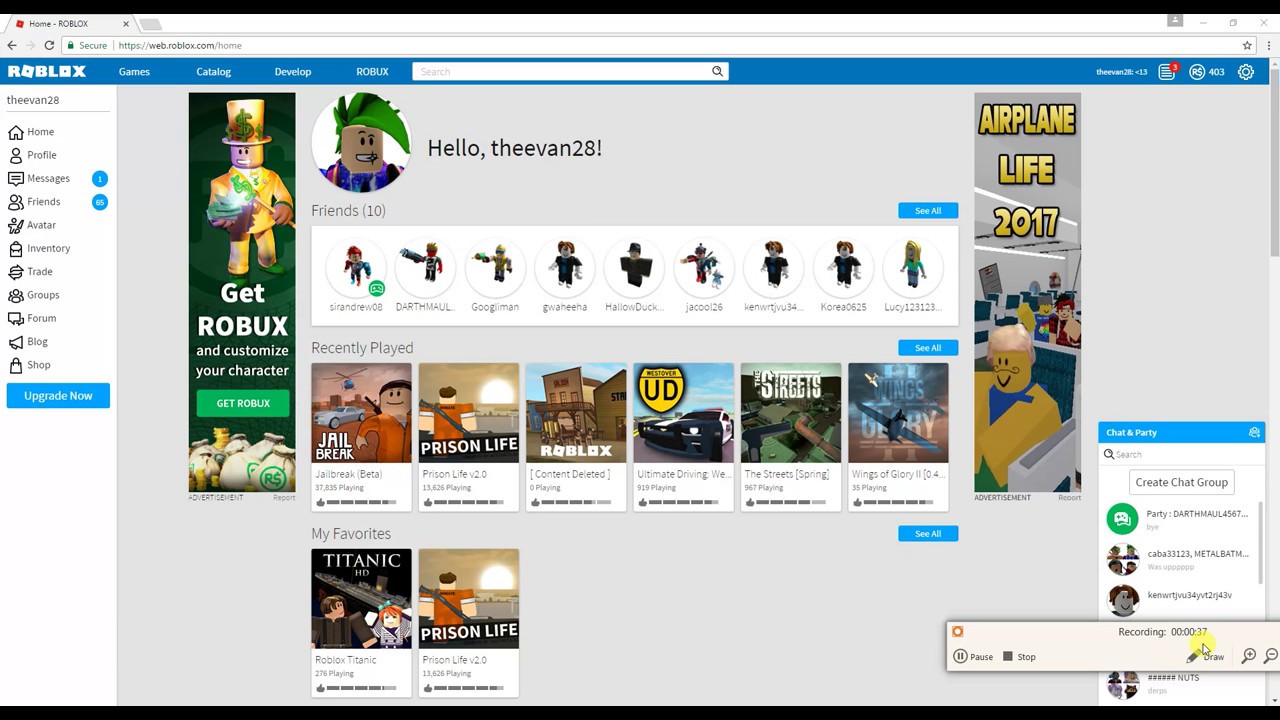Click the Airplane Life 2017 advertisement
The width and height of the screenshot is (1280, 720).
point(1028,292)
